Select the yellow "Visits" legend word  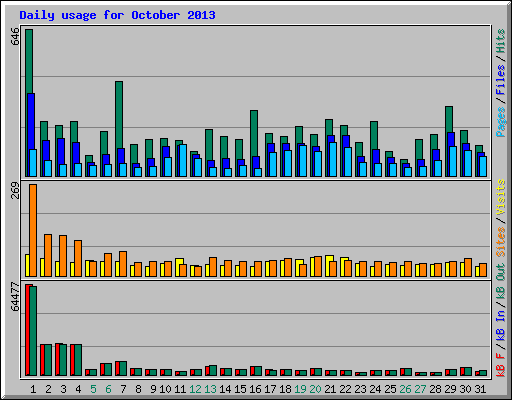[x=501, y=197]
